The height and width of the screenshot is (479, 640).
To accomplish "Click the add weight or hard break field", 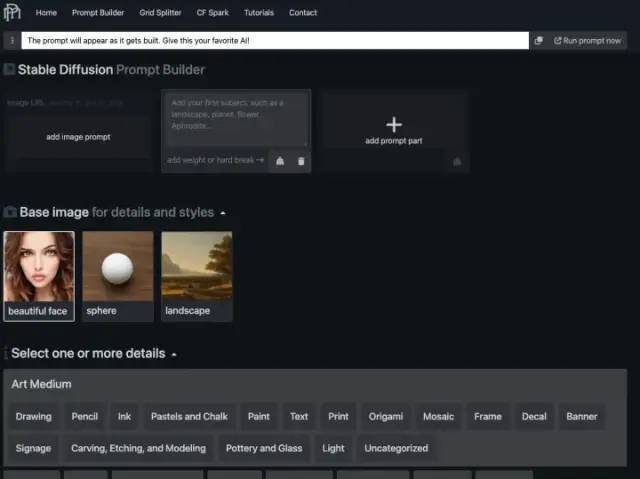I will [216, 160].
